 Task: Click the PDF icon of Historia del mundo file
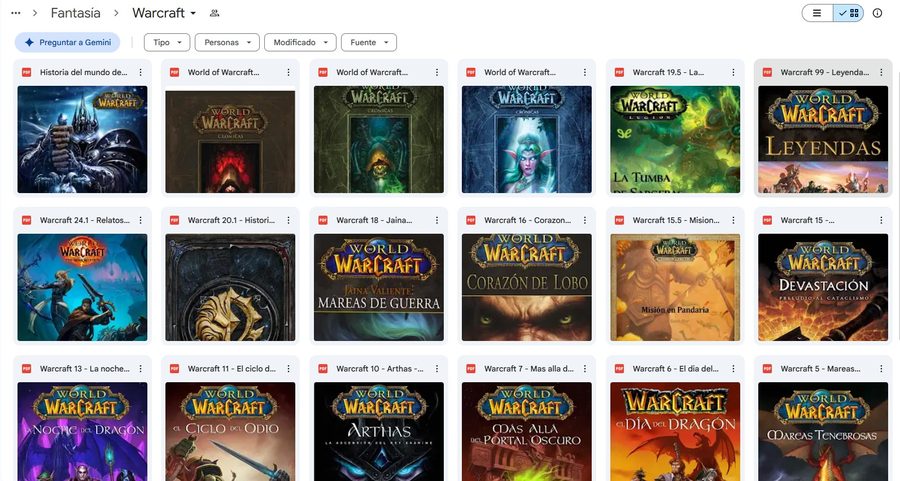point(26,72)
